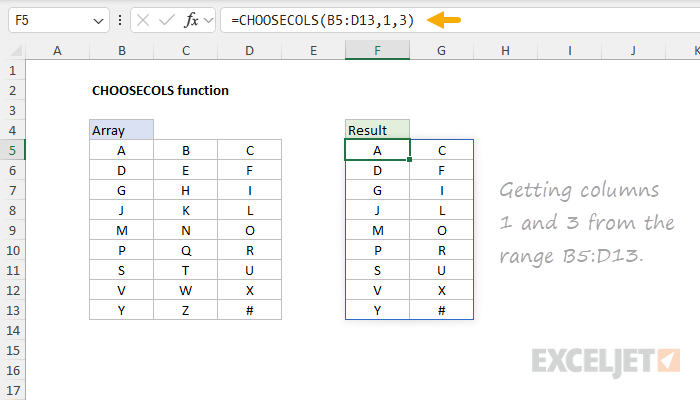Select Result cell G11 containing 'U'
The image size is (700, 400).
pos(442,270)
